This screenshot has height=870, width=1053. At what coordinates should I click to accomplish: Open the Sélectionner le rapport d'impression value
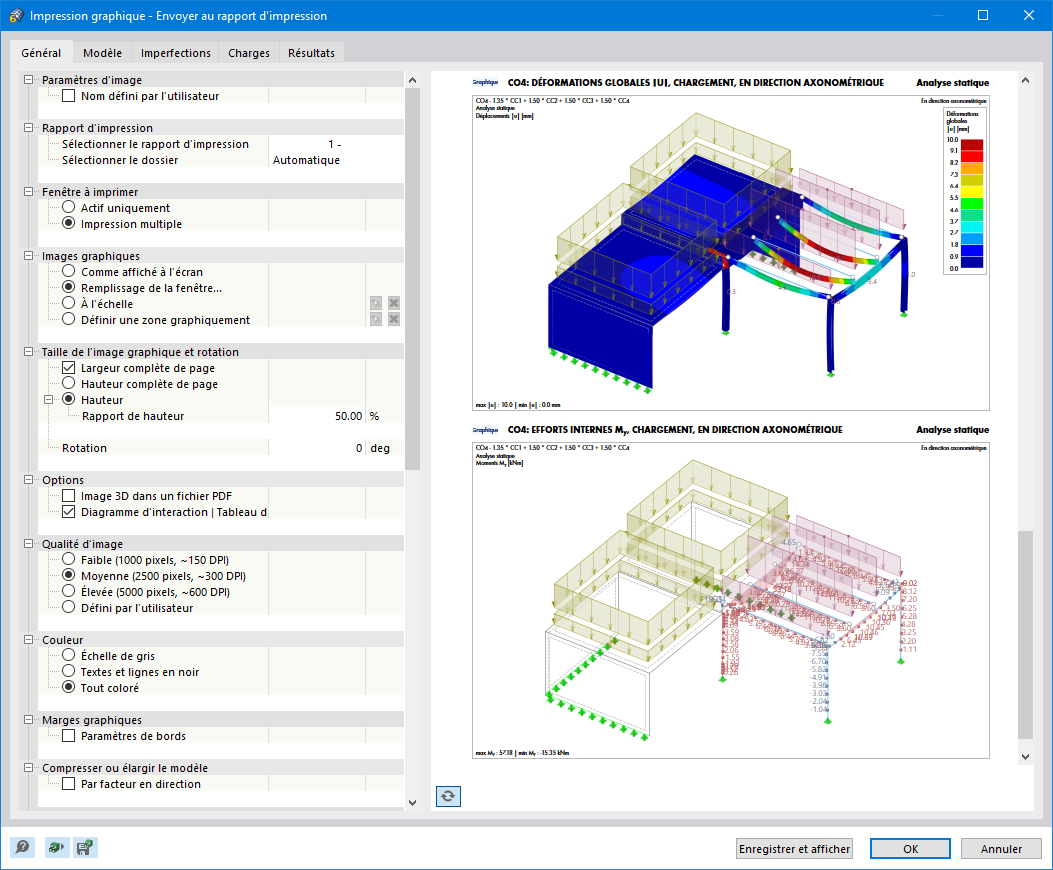click(336, 144)
